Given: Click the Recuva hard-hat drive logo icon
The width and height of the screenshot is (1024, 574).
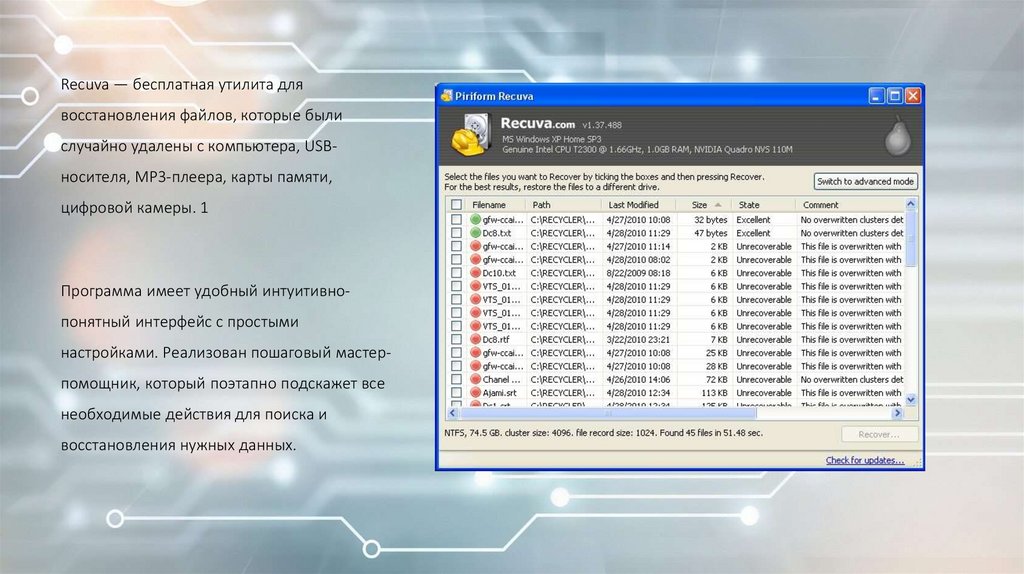Looking at the screenshot, I should click(x=471, y=135).
